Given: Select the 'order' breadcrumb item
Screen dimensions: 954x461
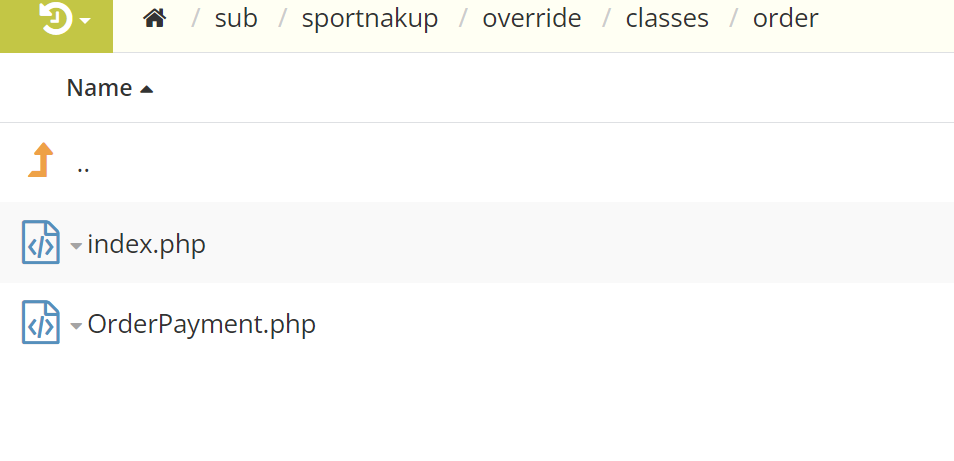Looking at the screenshot, I should pyautogui.click(x=785, y=18).
